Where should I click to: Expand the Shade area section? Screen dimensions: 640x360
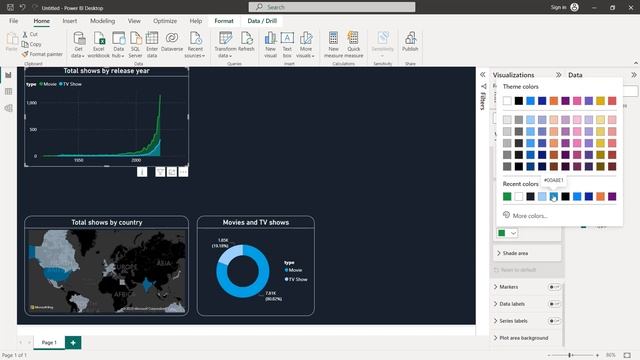click(527, 253)
